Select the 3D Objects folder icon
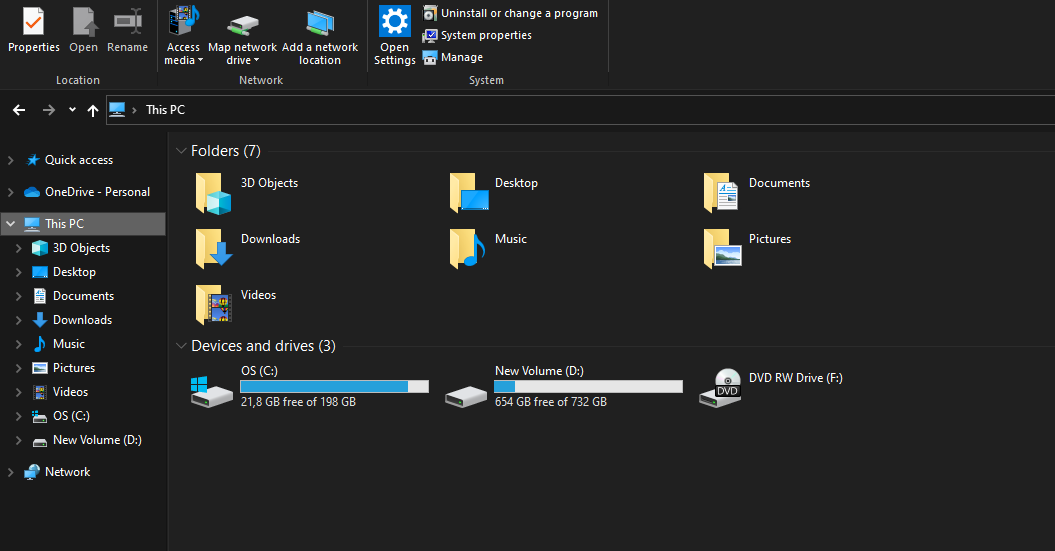The height and width of the screenshot is (551, 1055). click(x=213, y=193)
